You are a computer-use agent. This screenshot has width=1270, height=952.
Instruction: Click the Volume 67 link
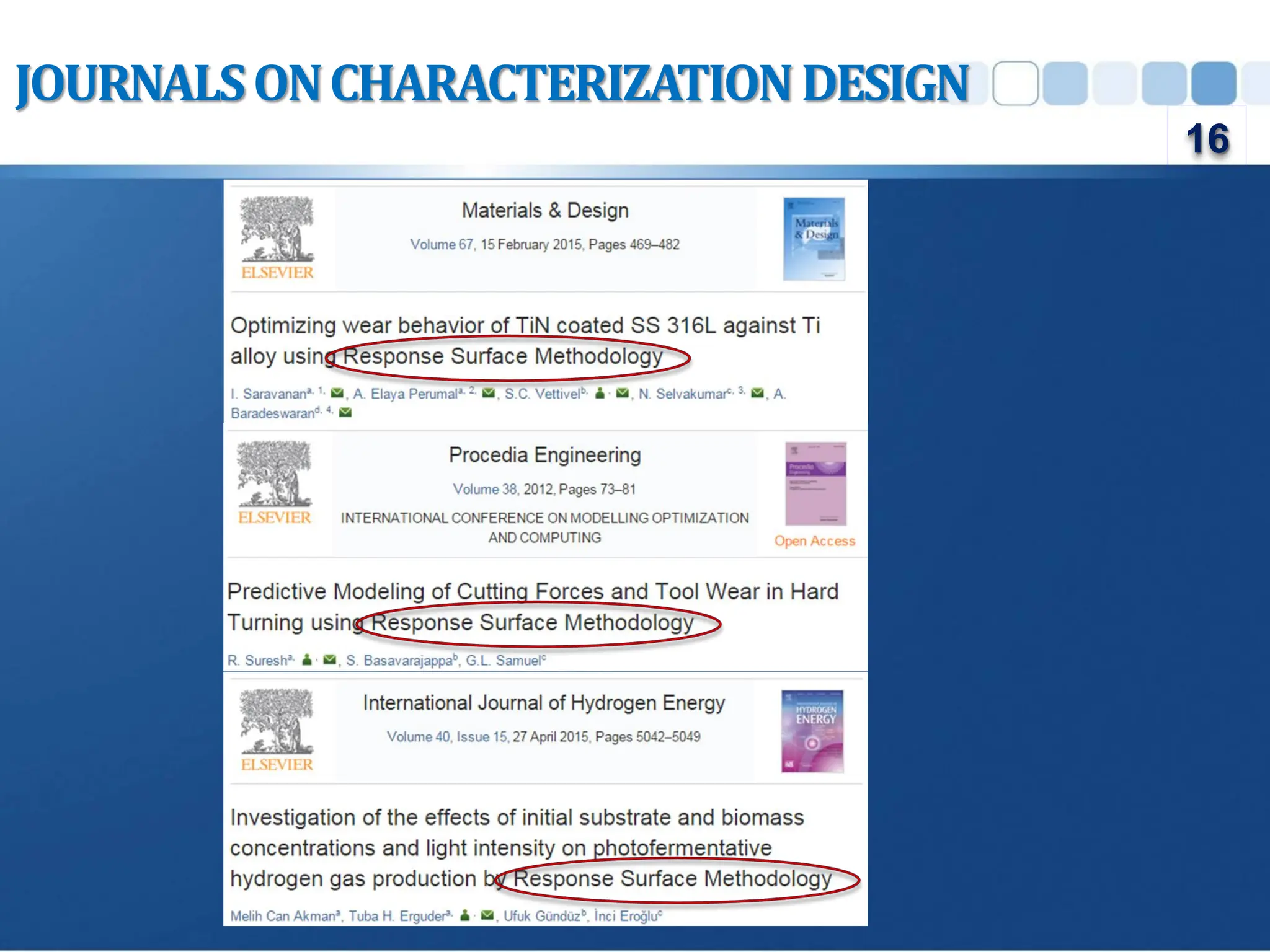tap(441, 244)
